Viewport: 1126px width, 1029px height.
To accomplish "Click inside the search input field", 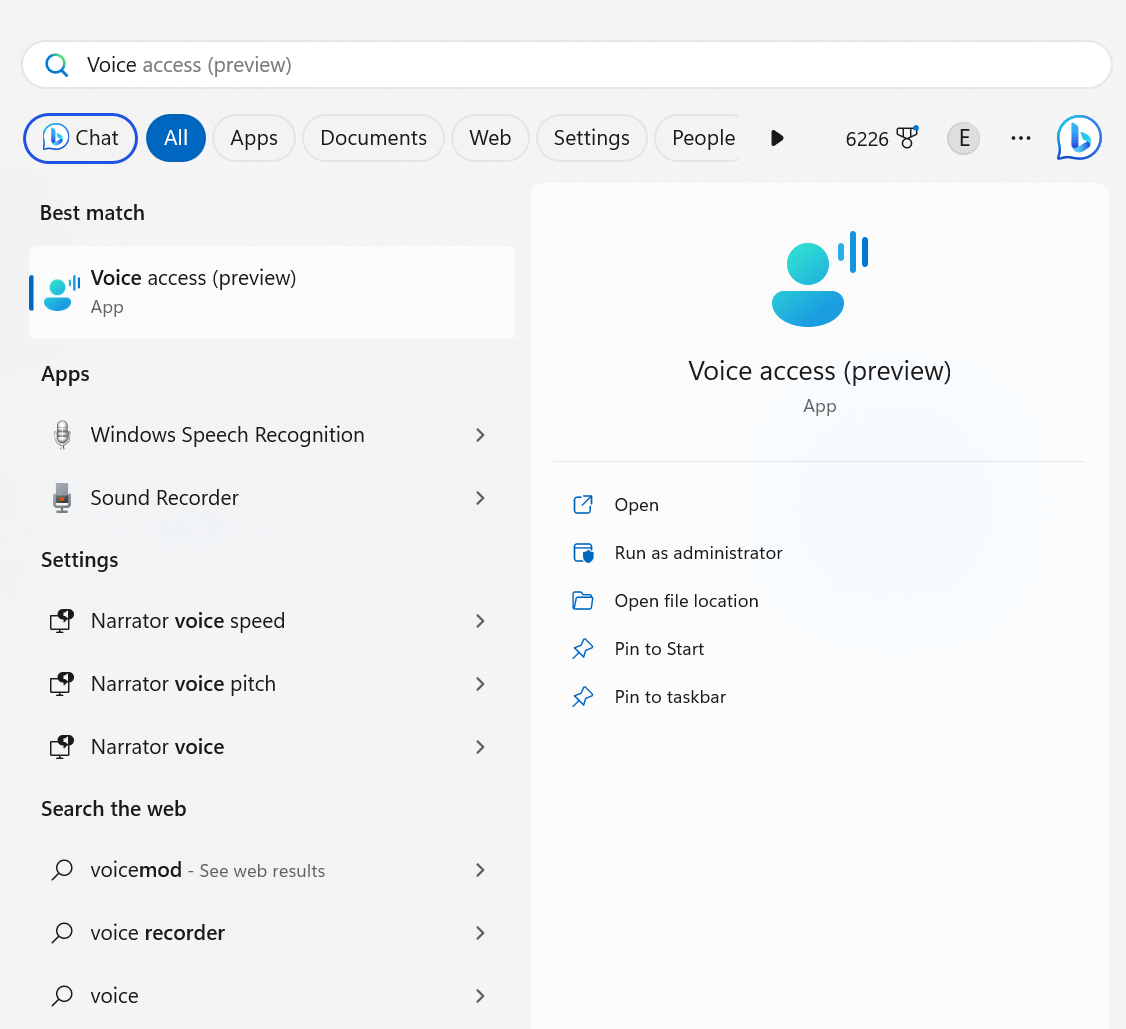I will (x=400, y=64).
